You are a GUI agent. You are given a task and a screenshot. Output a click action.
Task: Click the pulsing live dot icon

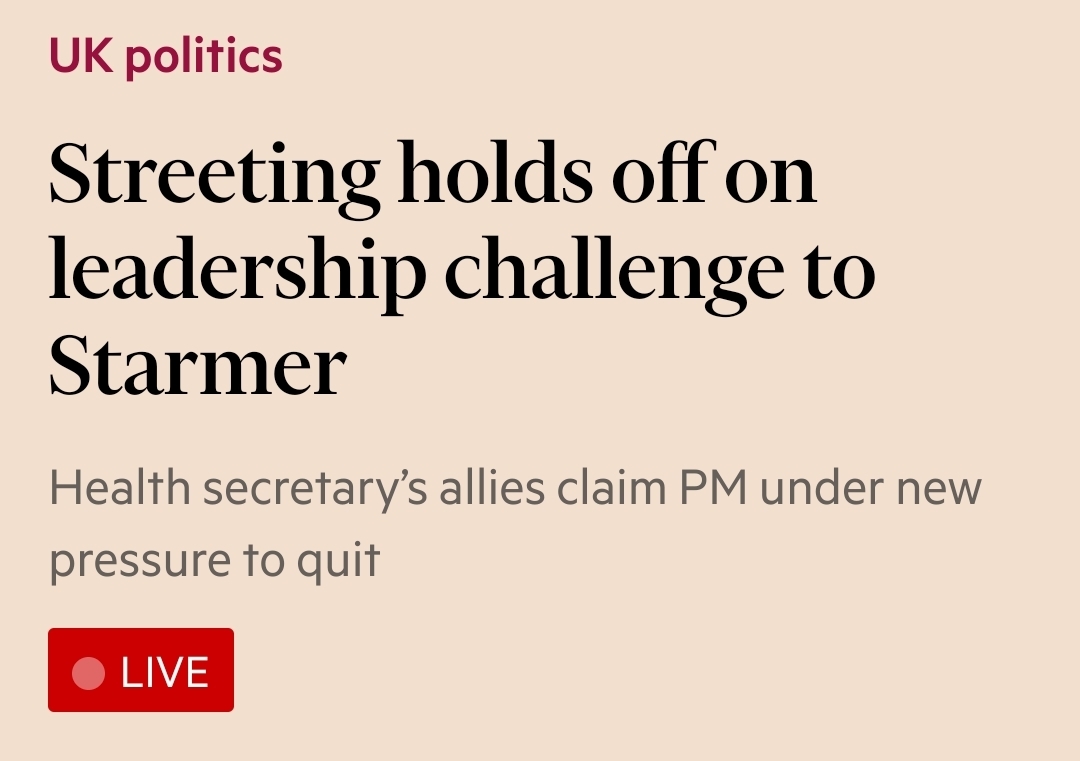click(89, 673)
